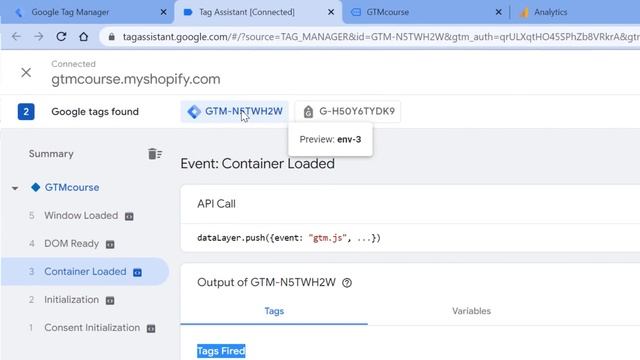The image size is (640, 360).
Task: Click the Preview: env-3 tooltip
Action: pos(330,140)
